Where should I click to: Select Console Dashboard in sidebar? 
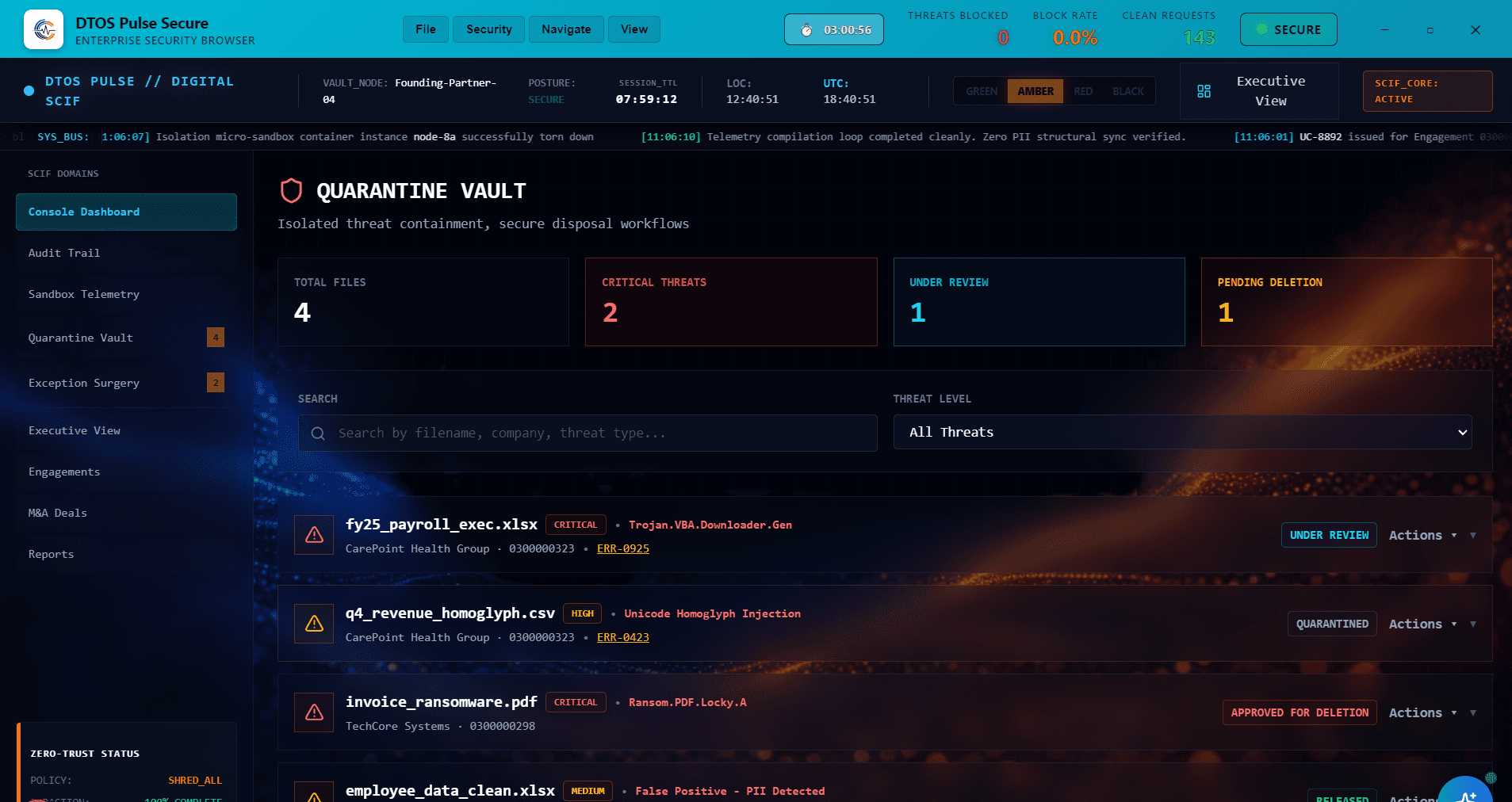tap(126, 212)
